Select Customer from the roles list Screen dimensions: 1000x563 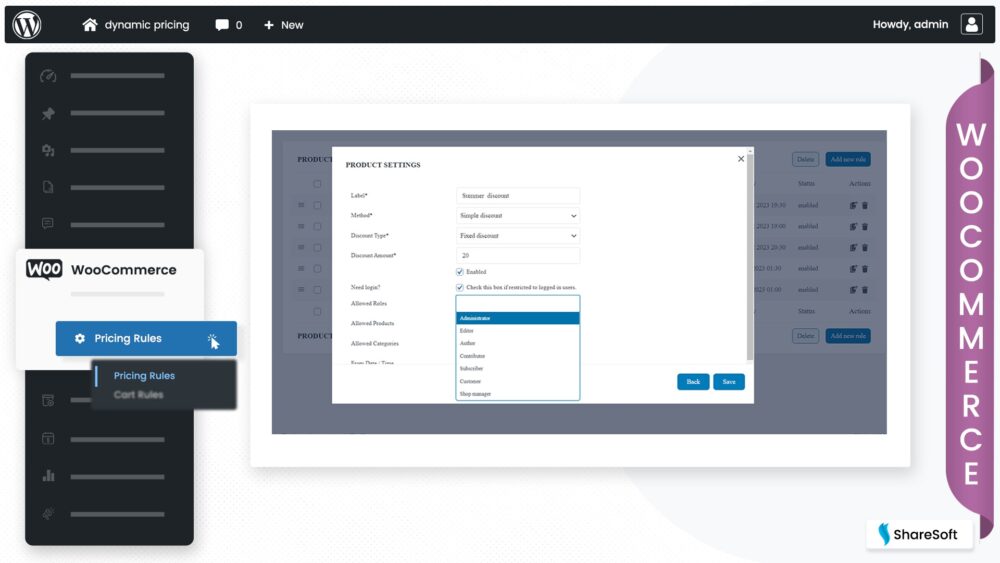click(518, 381)
